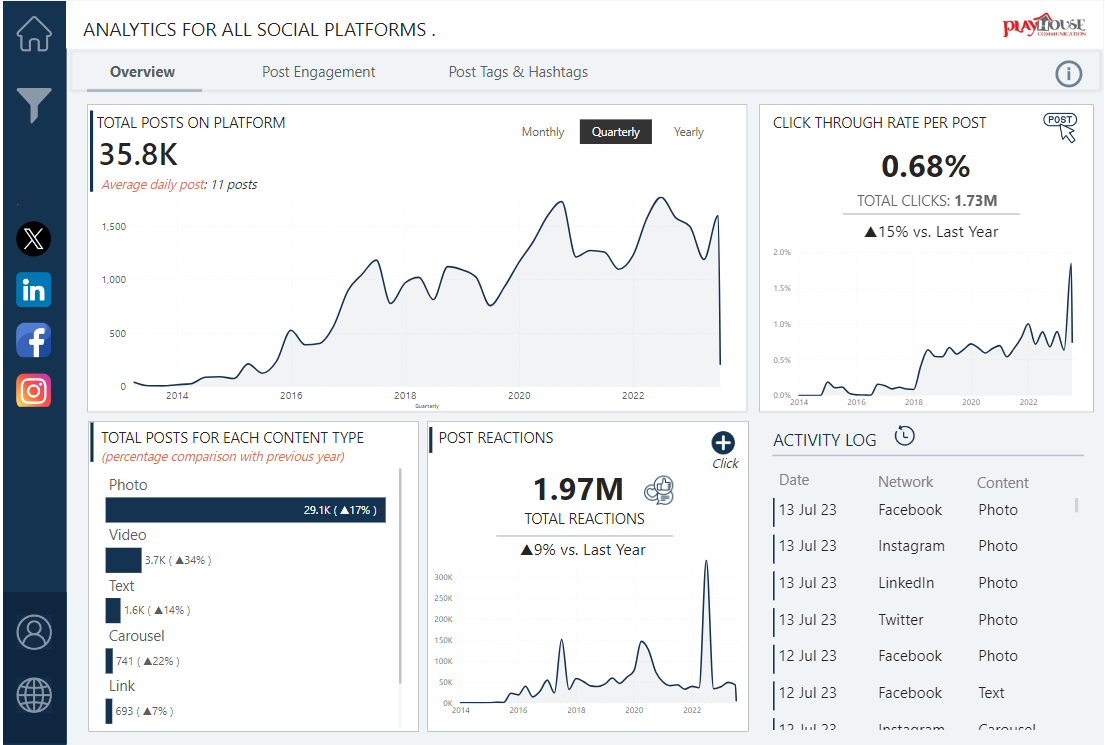The width and height of the screenshot is (1105, 745).
Task: Click the globe icon in sidebar
Action: (x=34, y=695)
